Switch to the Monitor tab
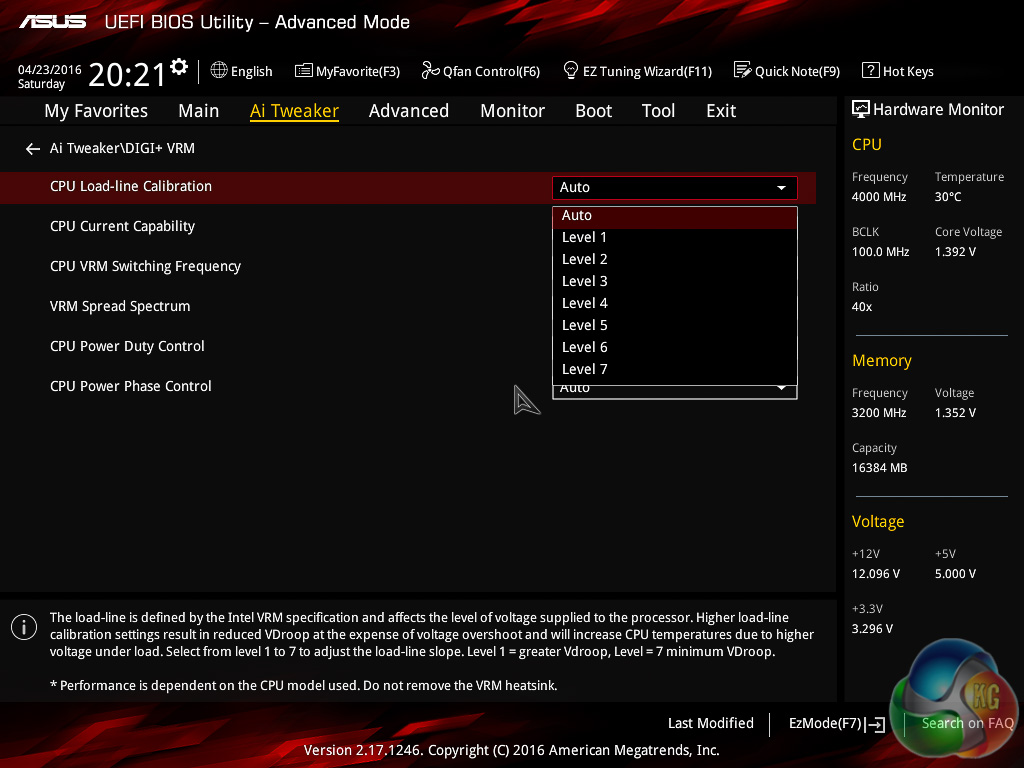 512,111
